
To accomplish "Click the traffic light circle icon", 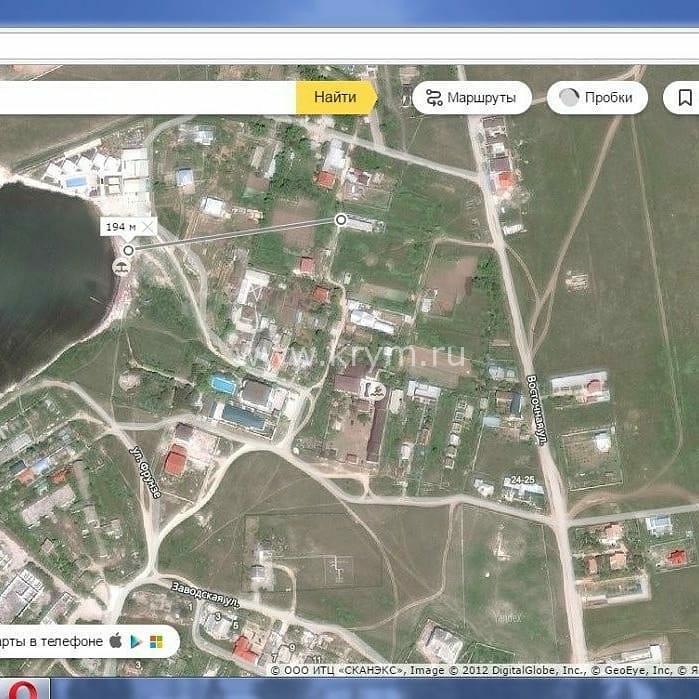I will (x=569, y=98).
